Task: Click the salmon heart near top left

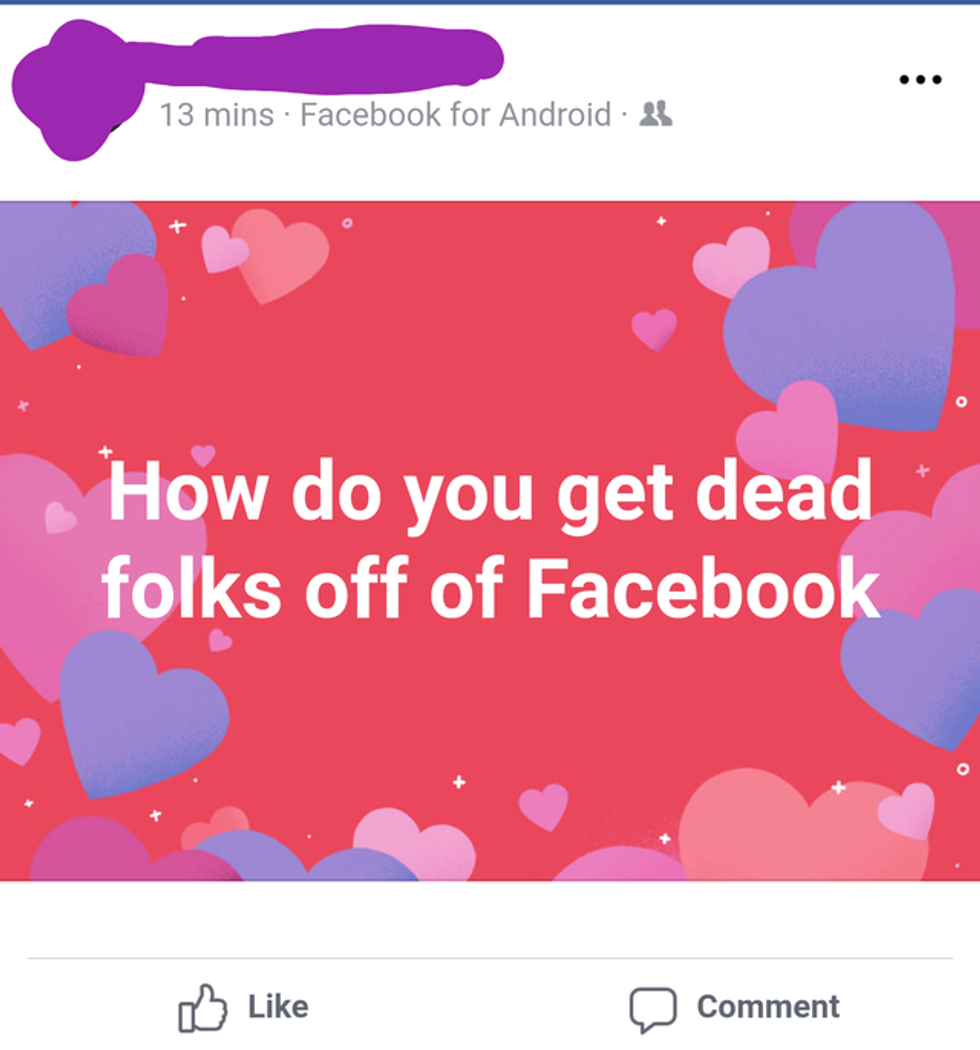Action: [280, 255]
